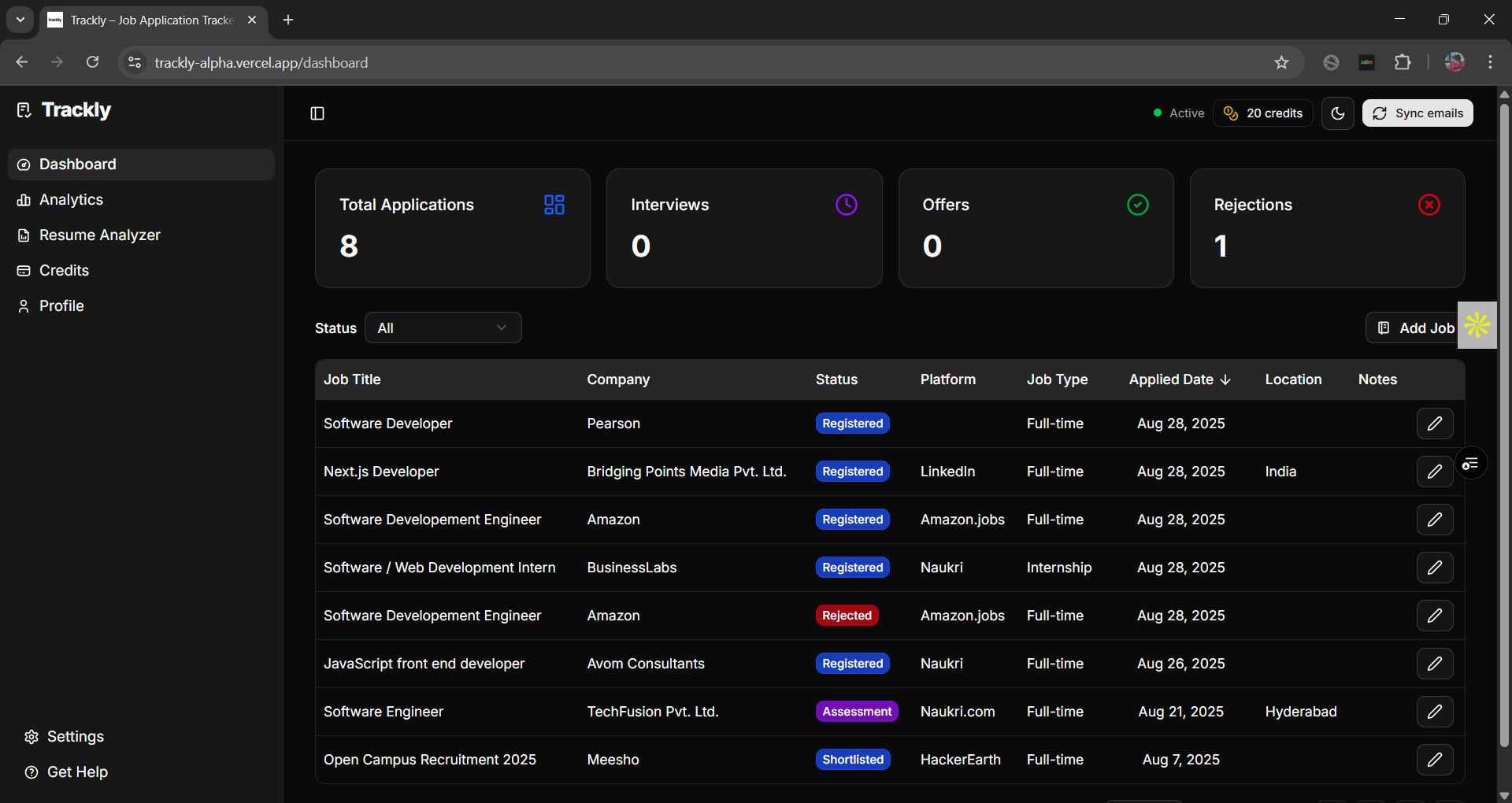Click the page vertical scrollbar

[1504, 425]
